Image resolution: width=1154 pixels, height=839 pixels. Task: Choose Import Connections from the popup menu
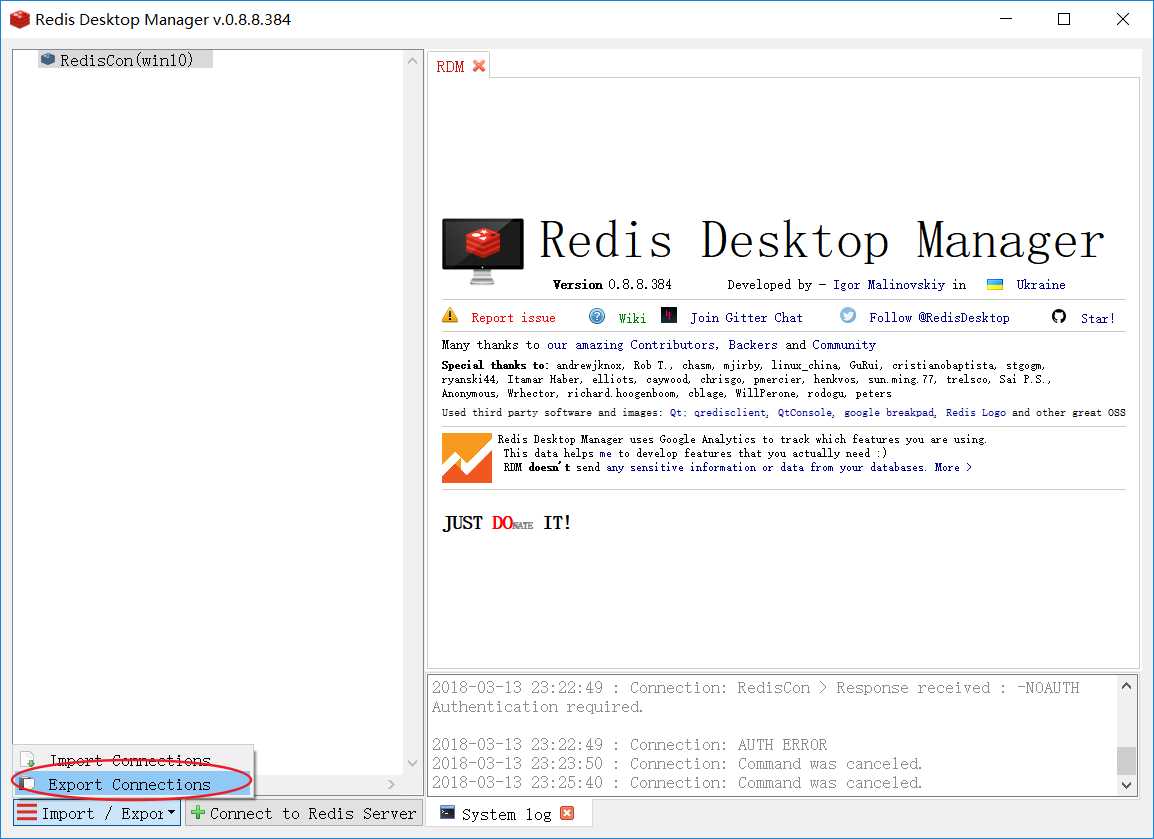133,760
